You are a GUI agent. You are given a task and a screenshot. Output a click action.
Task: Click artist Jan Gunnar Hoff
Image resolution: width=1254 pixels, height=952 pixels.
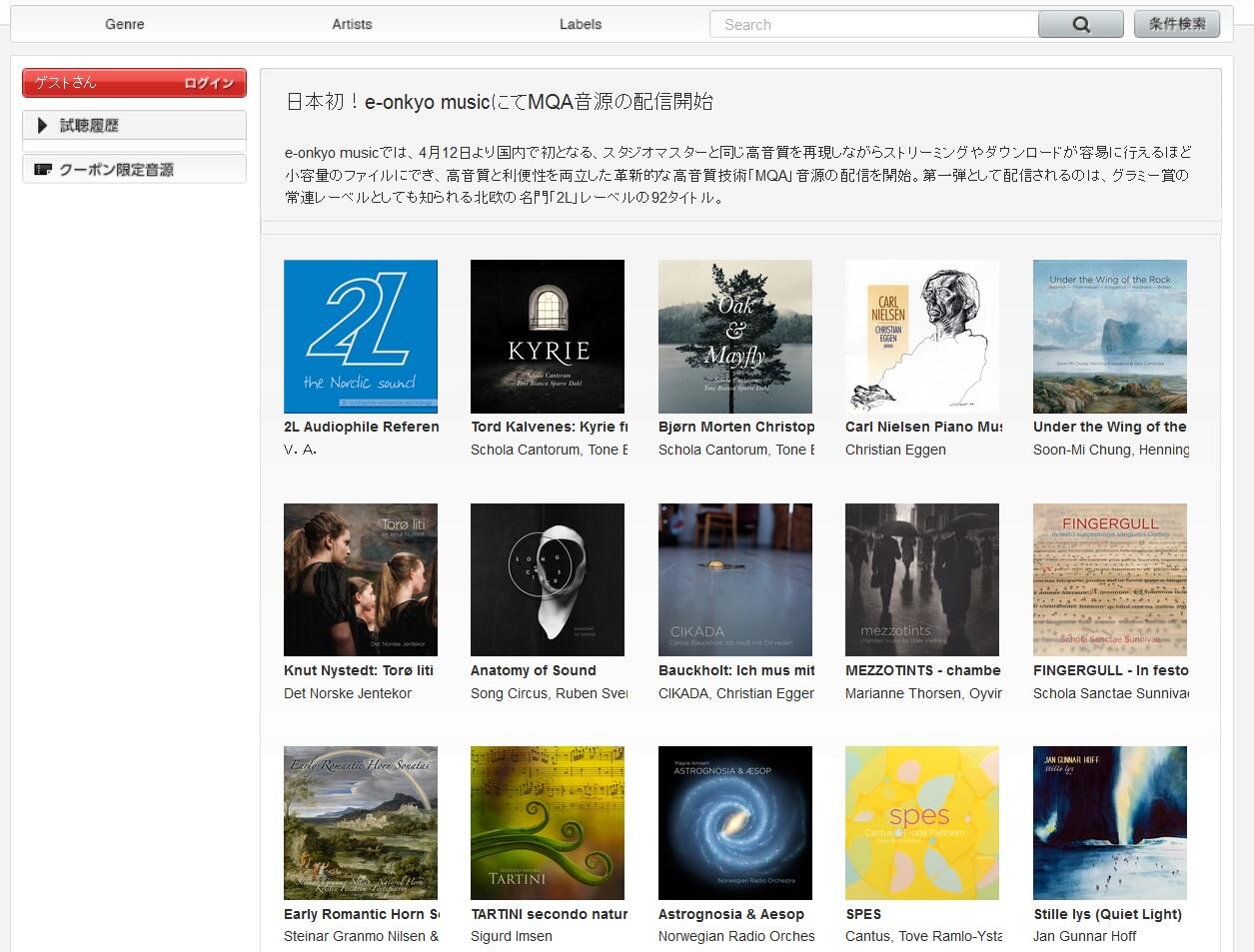coord(1085,936)
